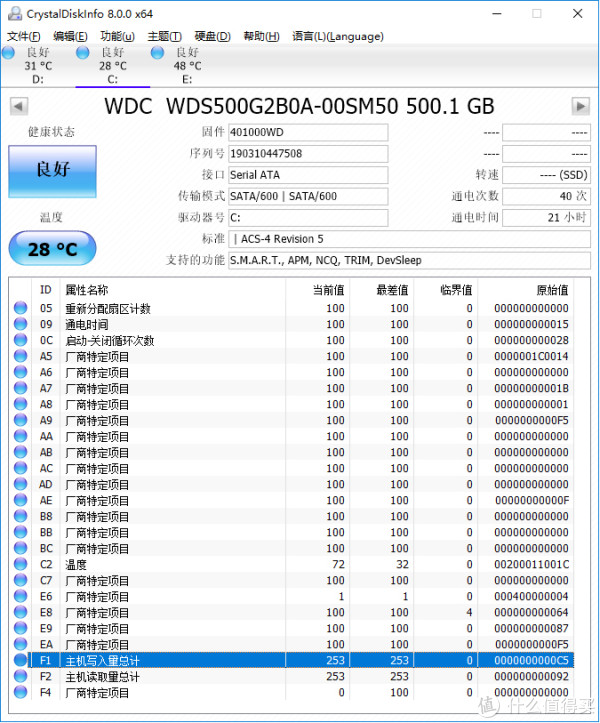The image size is (600, 723).
Task: Close the CrystalDiskInfo window
Action: tap(577, 14)
